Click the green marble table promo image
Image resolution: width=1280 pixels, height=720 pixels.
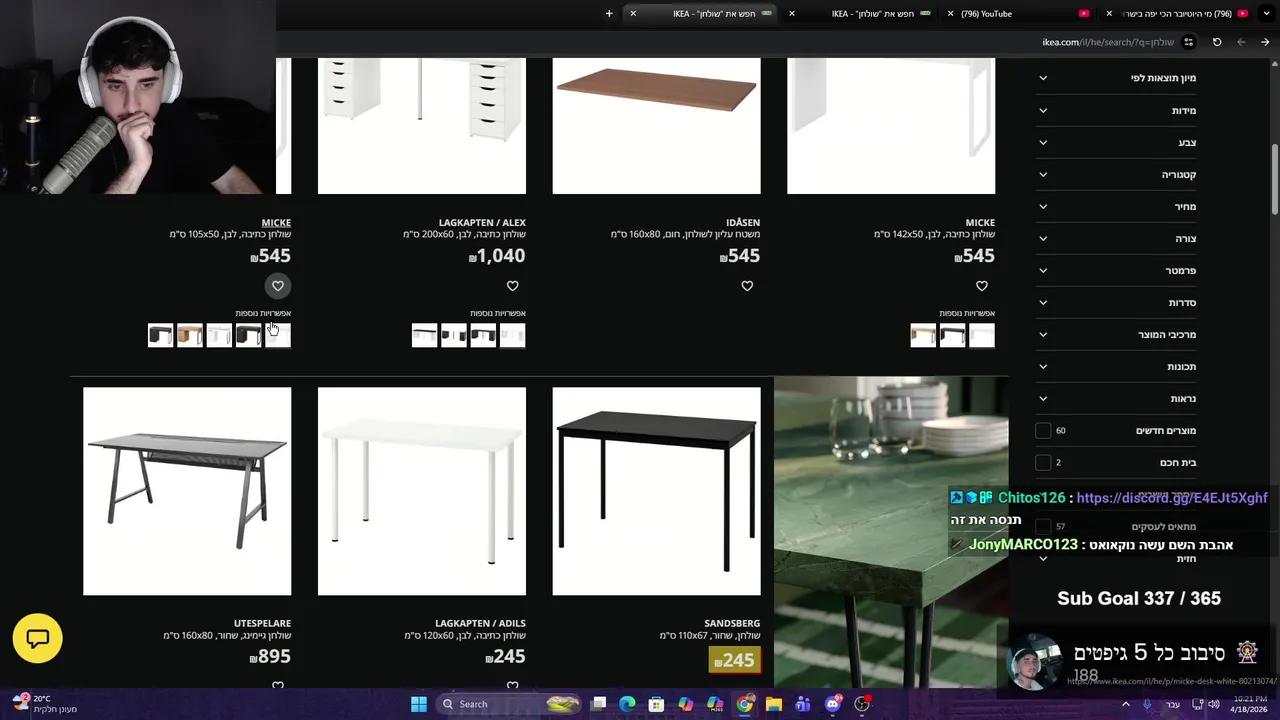click(x=890, y=532)
